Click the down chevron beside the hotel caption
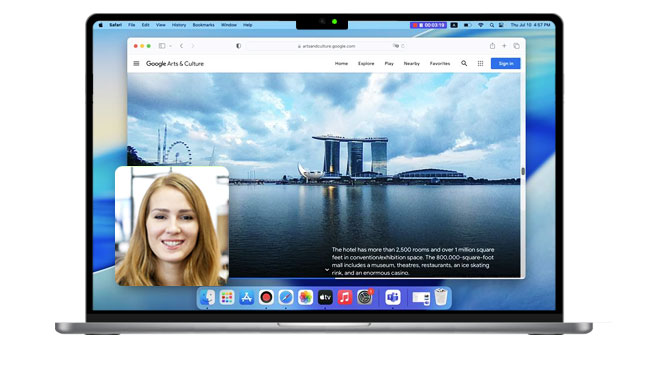Screen dimensions: 645x370 (x=327, y=270)
